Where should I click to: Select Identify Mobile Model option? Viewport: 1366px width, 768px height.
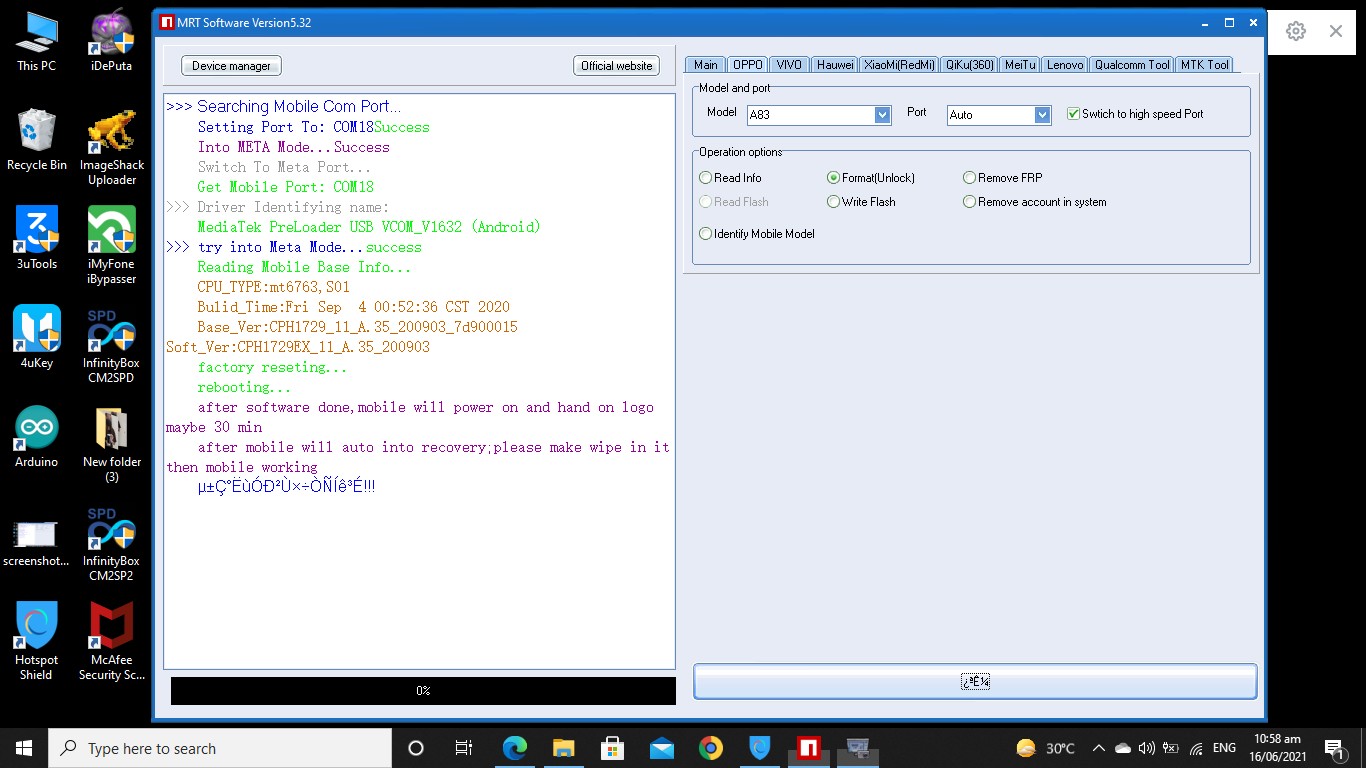757,234
